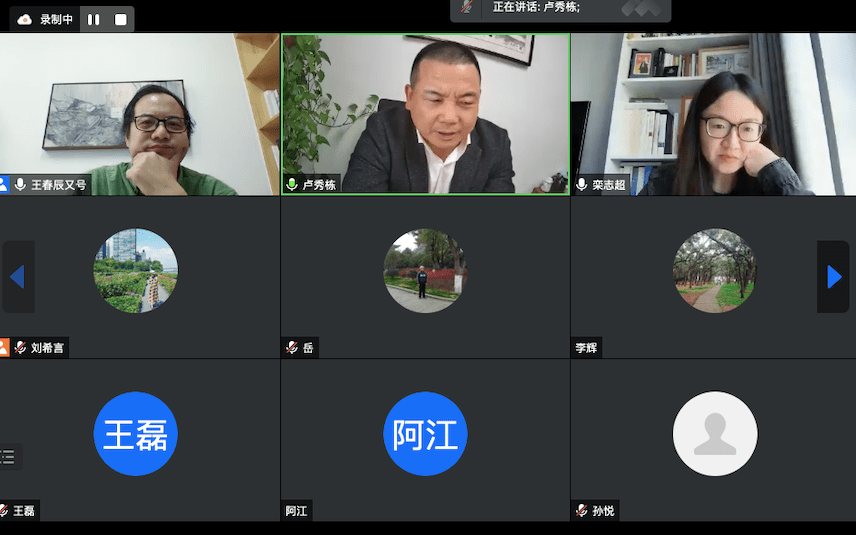This screenshot has width=856, height=535.
Task: Open the list panel icon at left edge
Action: click(9, 457)
